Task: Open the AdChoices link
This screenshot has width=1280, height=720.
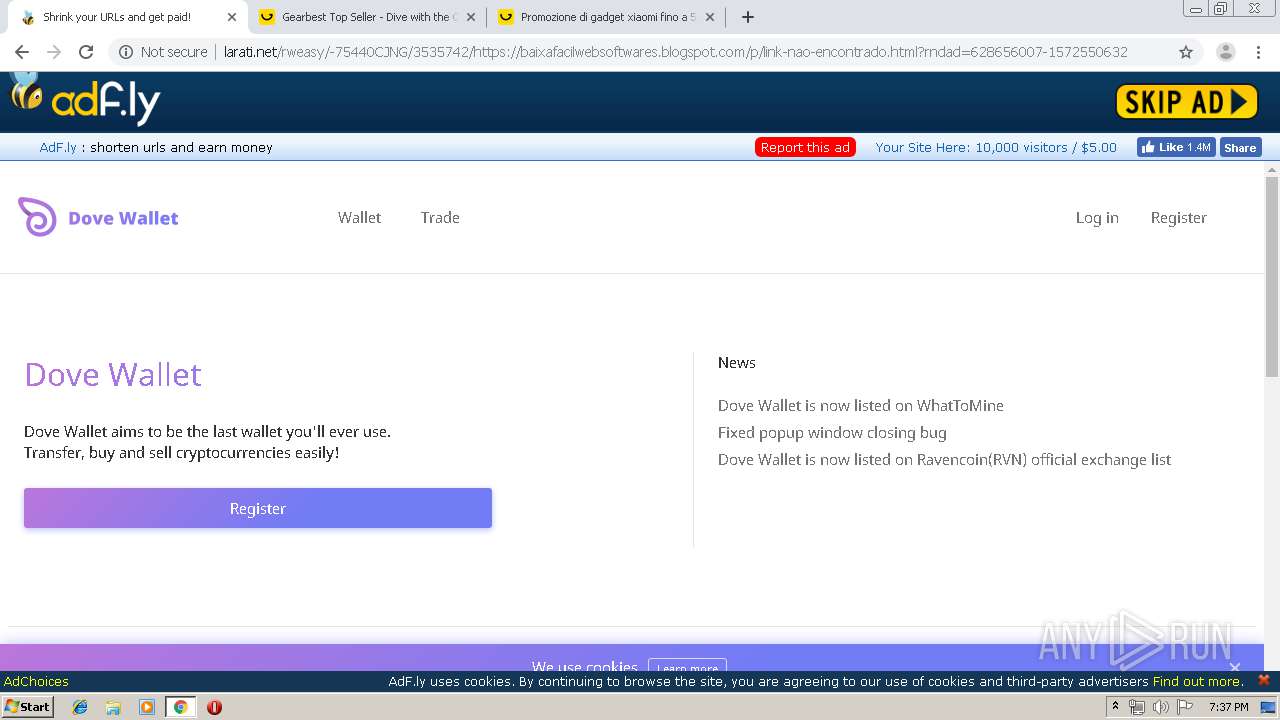Action: 36,681
